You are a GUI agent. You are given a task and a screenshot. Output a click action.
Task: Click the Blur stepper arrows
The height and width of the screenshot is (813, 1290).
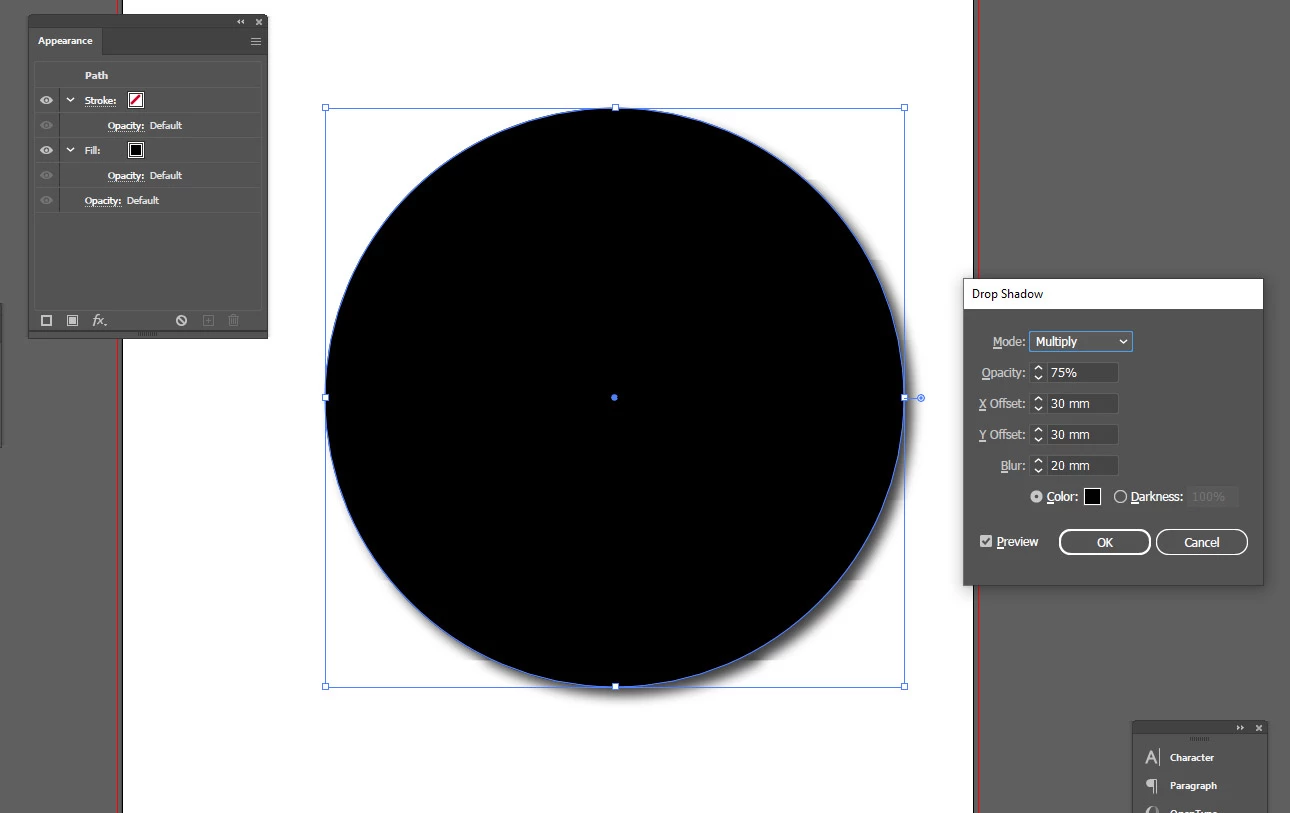(1038, 466)
